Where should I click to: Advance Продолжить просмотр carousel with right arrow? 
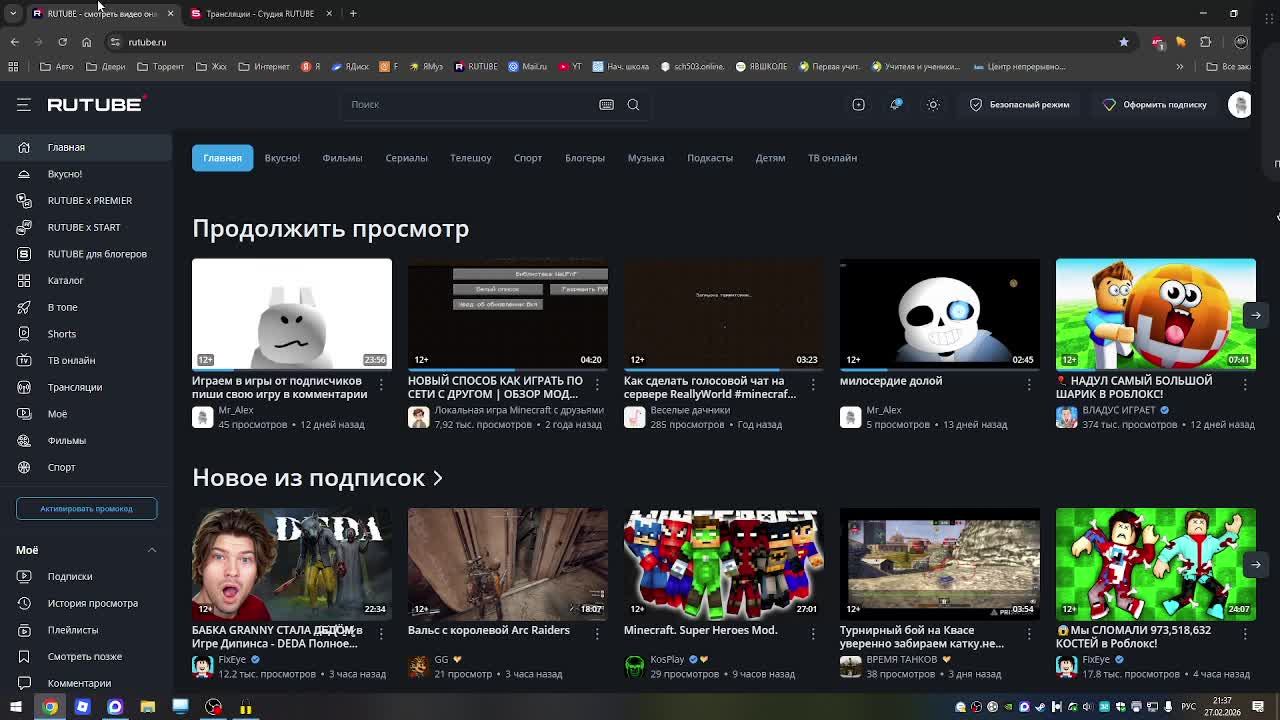tap(1256, 315)
